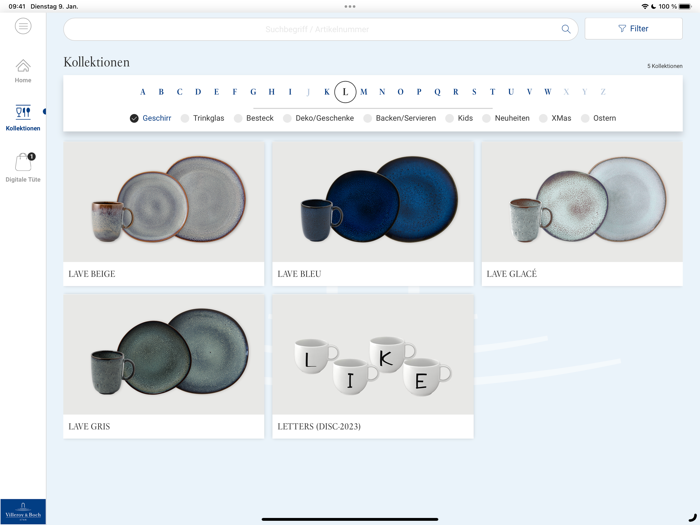The image size is (700, 525).
Task: Jump to letter K collections
Action: (327, 92)
